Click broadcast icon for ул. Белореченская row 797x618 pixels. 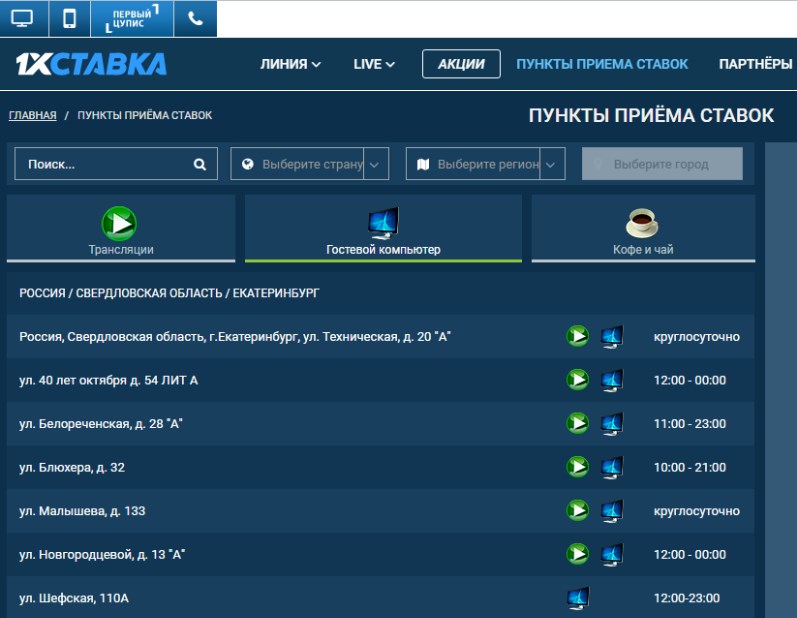point(577,423)
